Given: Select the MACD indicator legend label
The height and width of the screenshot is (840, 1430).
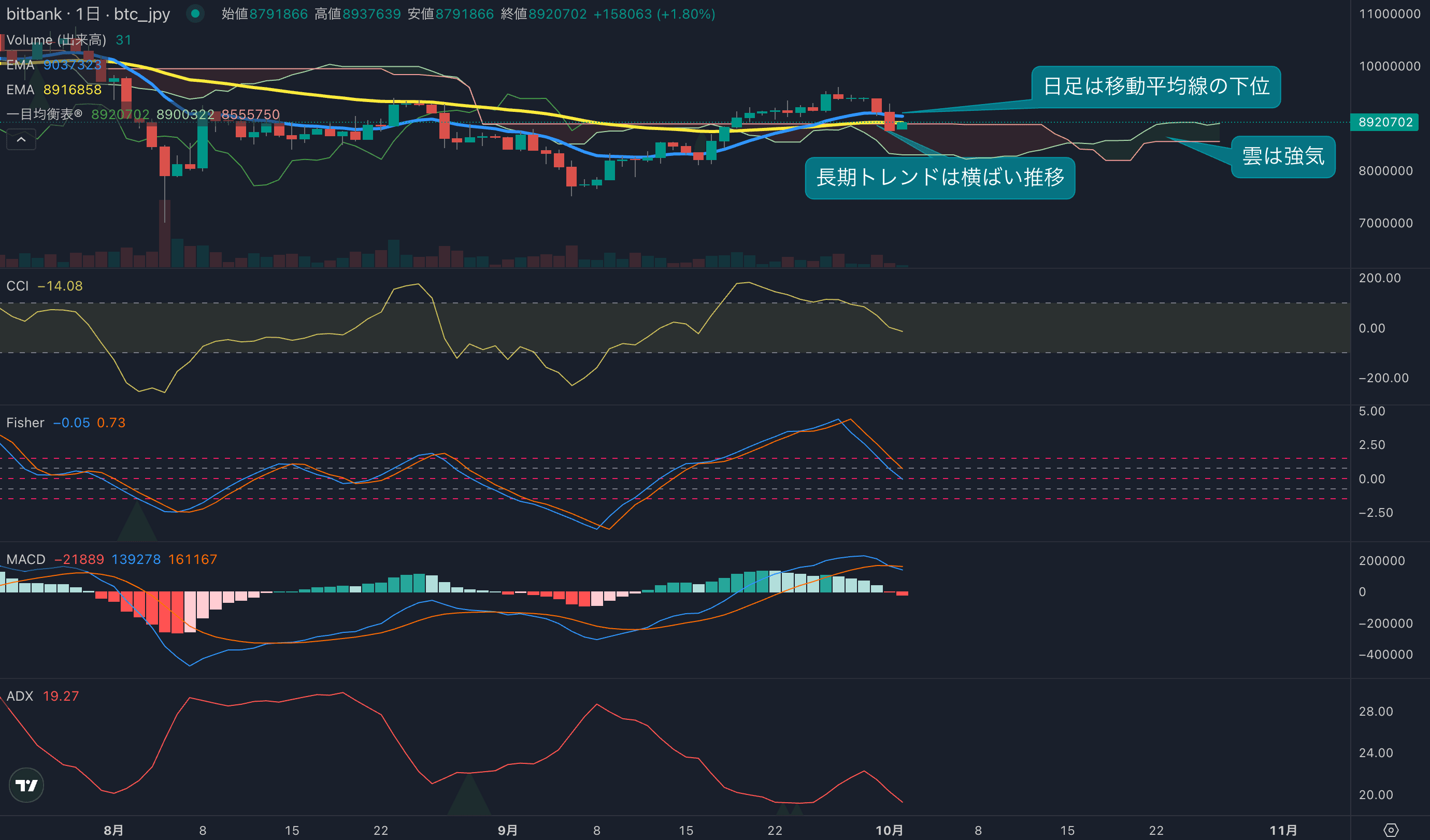Looking at the screenshot, I should pyautogui.click(x=25, y=559).
